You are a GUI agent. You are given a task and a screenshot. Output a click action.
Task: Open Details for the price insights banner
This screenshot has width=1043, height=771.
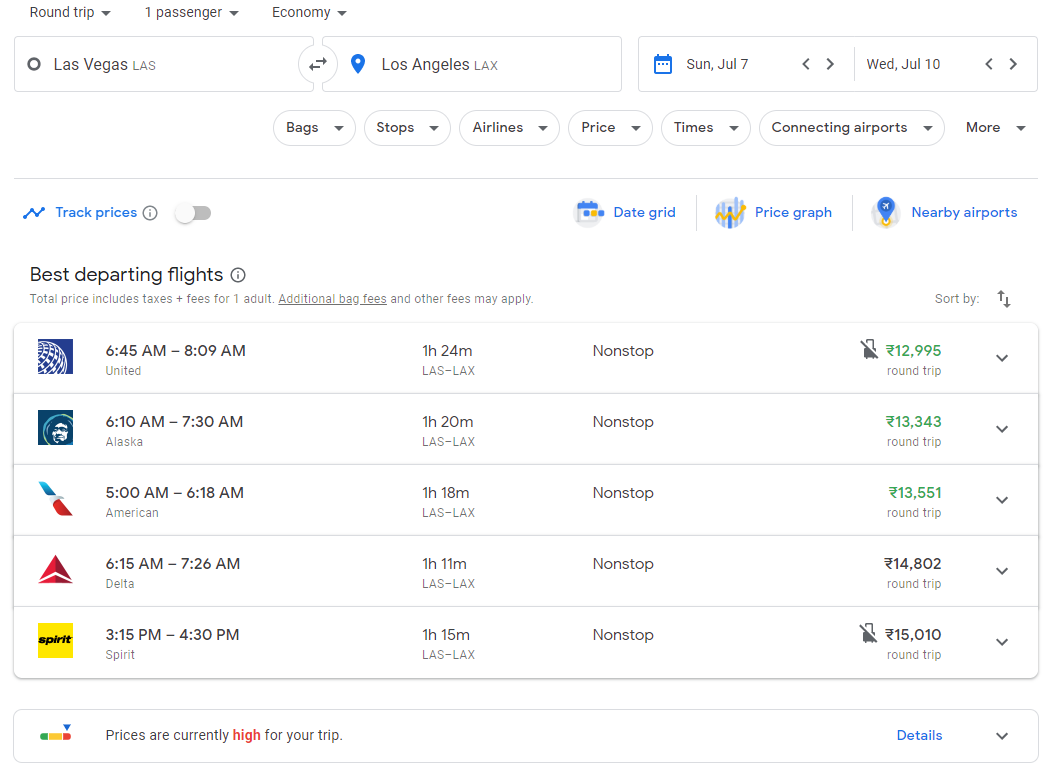(919, 735)
